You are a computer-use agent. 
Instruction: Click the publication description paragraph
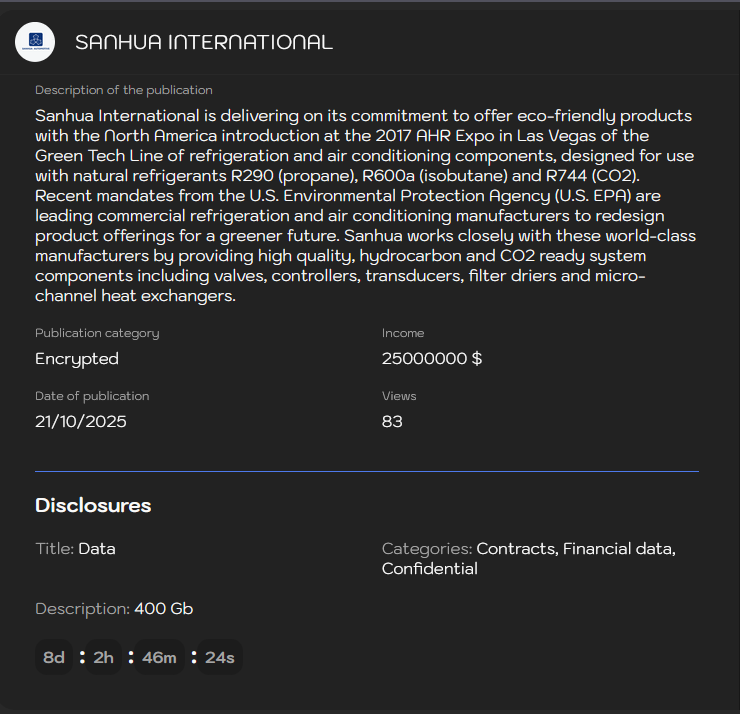366,206
